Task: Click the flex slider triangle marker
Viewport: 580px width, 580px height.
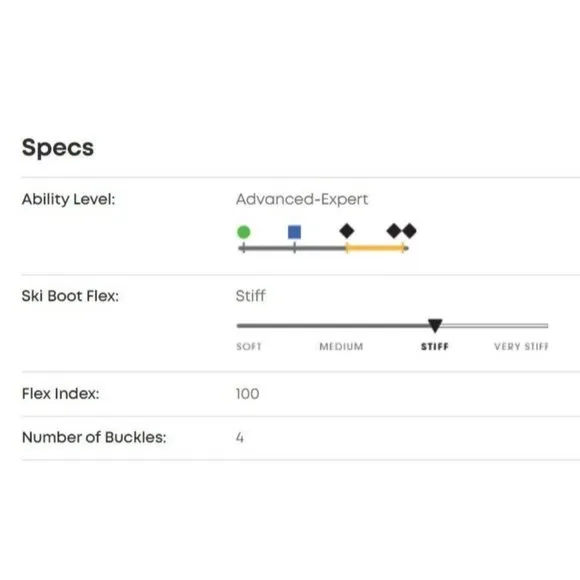Action: click(x=435, y=326)
